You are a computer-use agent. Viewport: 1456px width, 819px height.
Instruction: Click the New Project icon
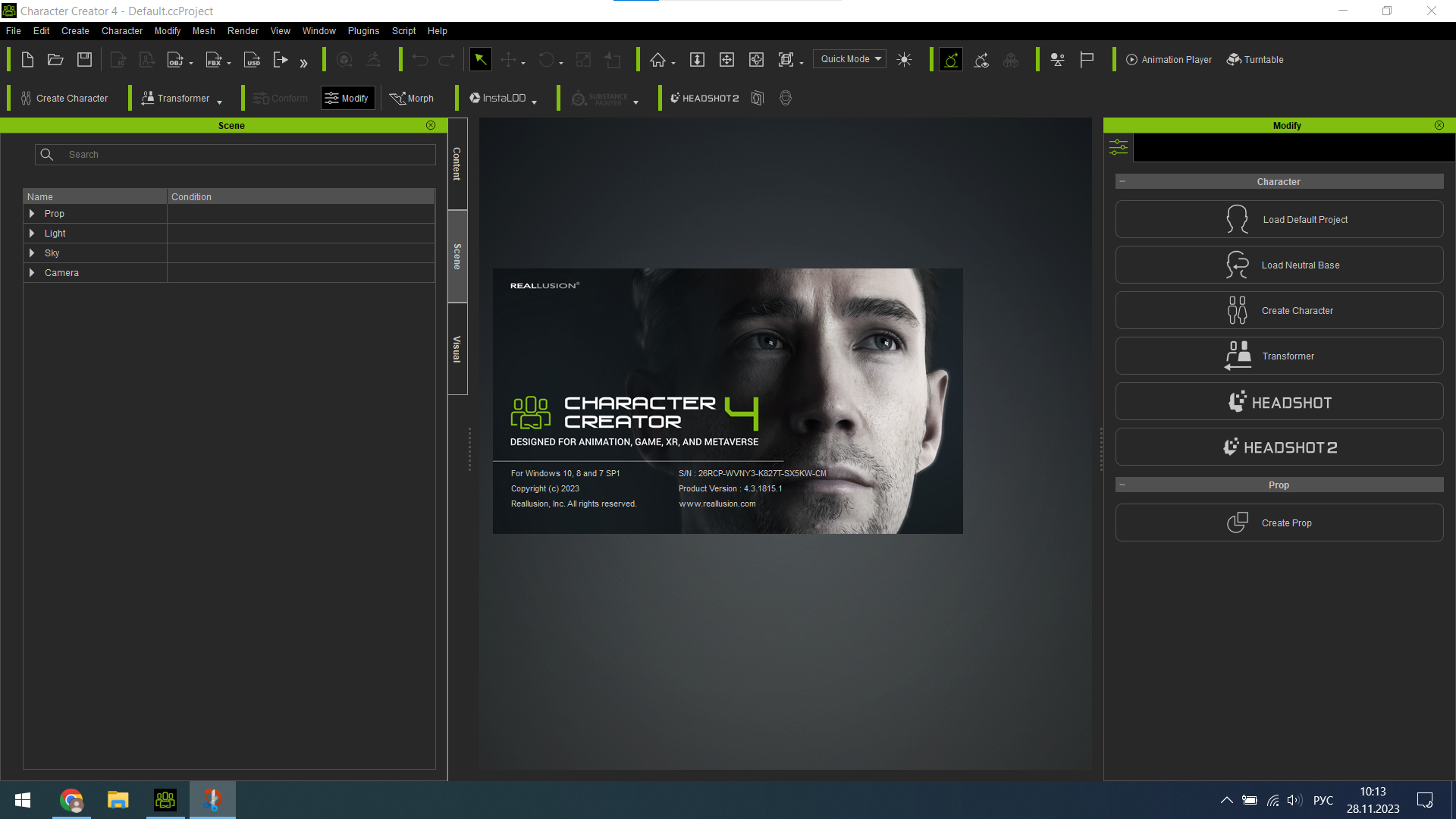27,60
